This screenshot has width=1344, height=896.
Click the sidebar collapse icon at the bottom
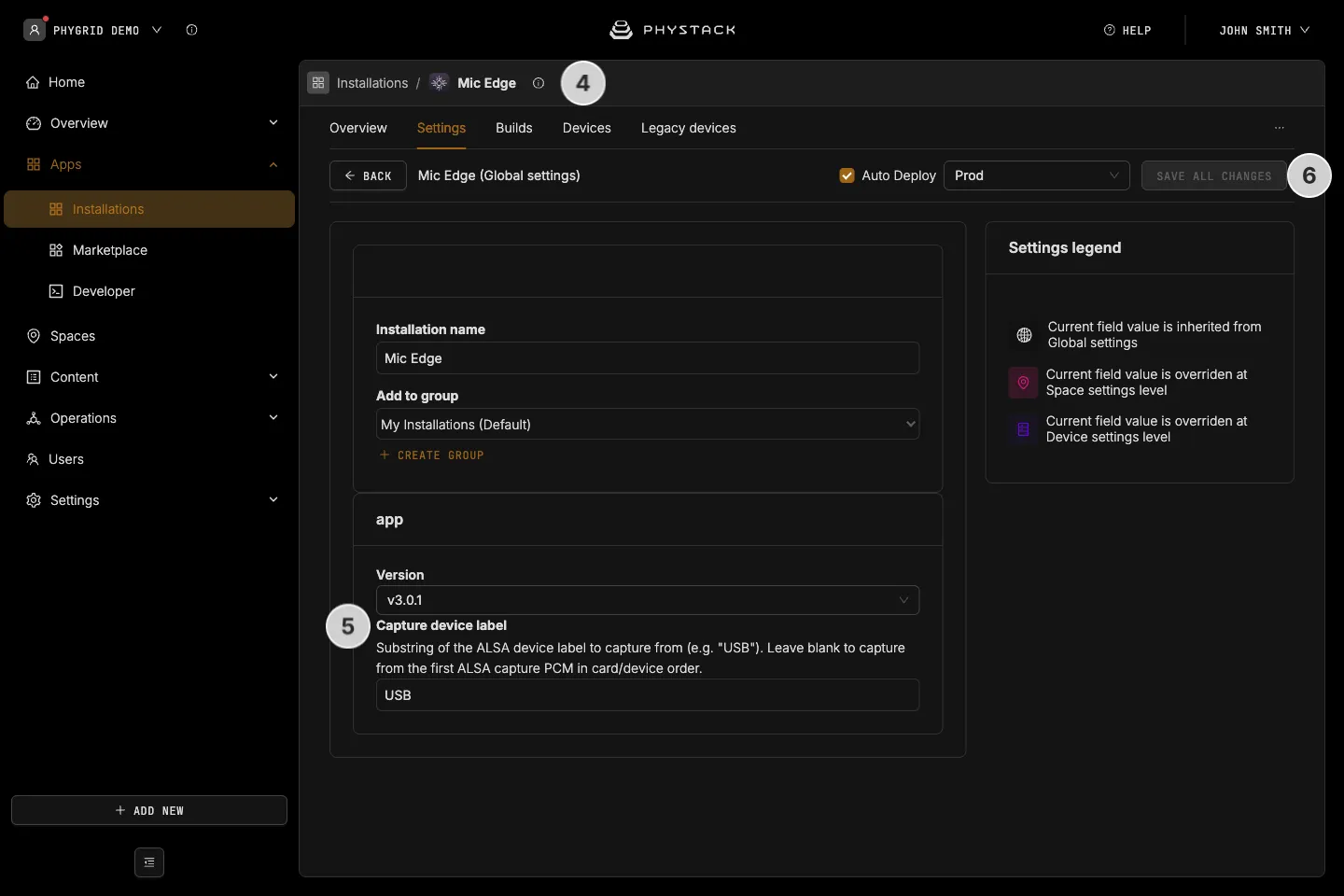[149, 862]
